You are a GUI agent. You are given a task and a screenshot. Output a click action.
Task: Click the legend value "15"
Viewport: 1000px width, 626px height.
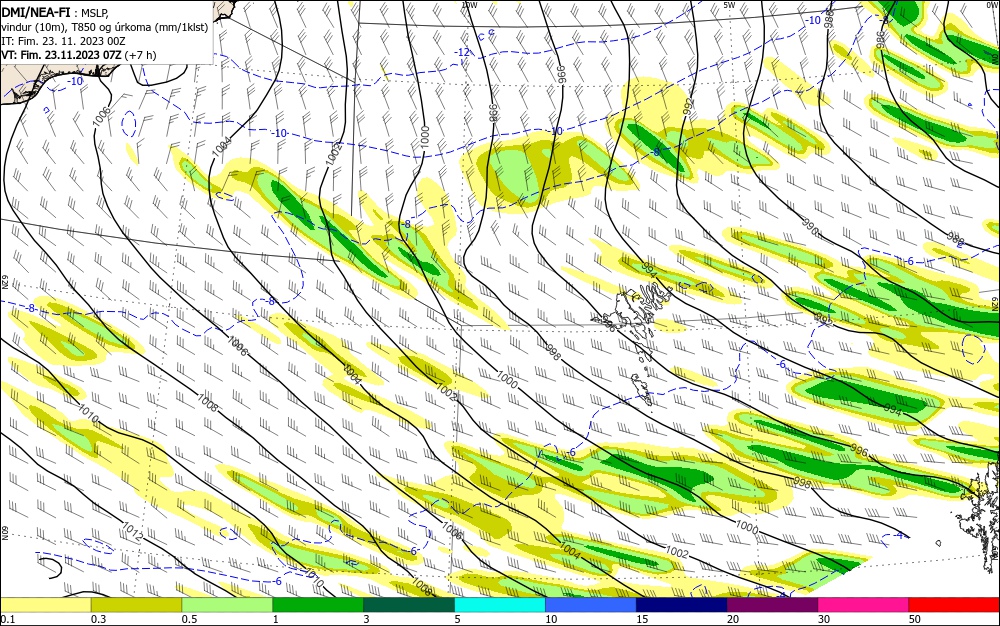tap(642, 619)
